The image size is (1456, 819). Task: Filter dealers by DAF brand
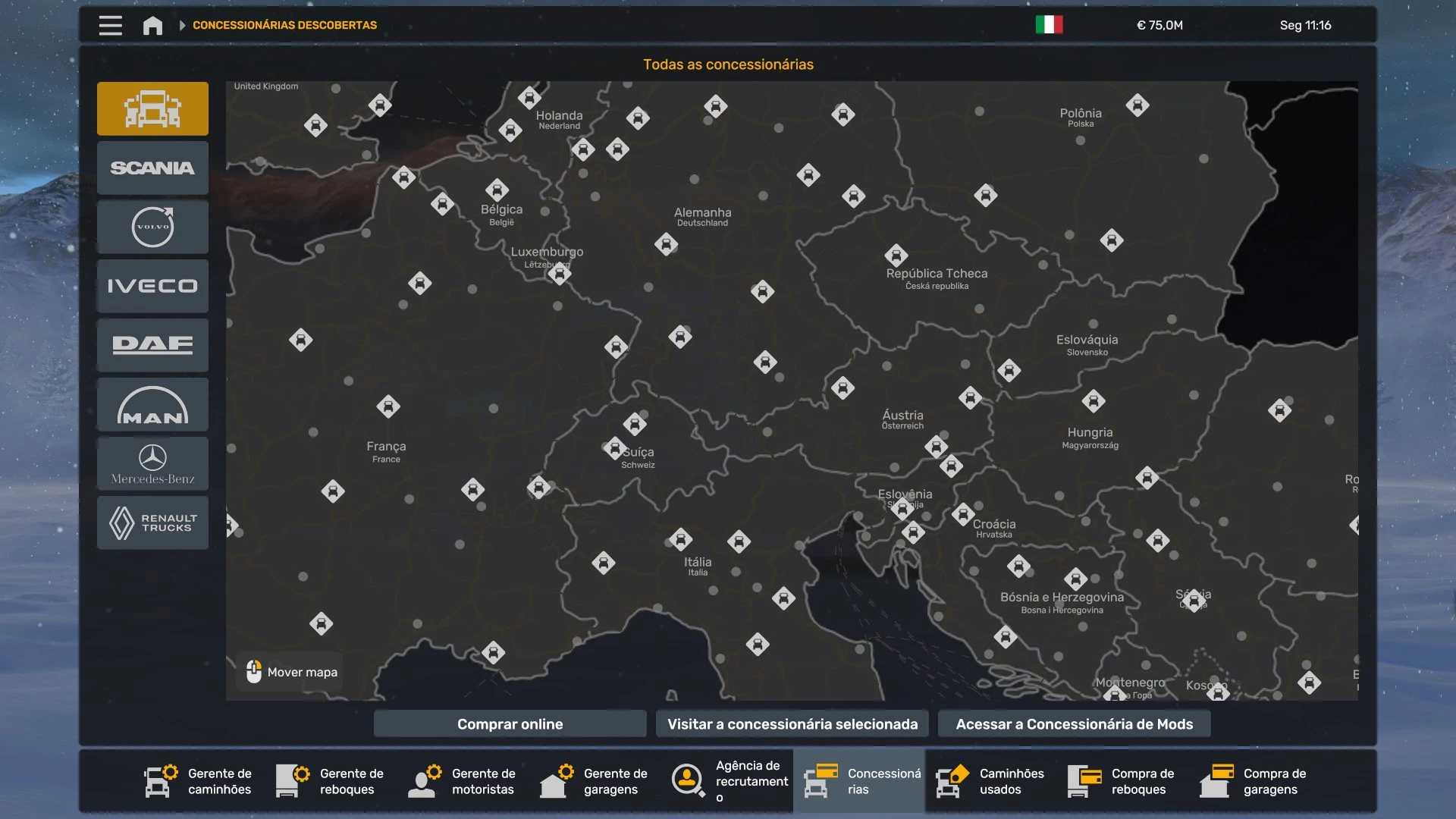(x=152, y=345)
